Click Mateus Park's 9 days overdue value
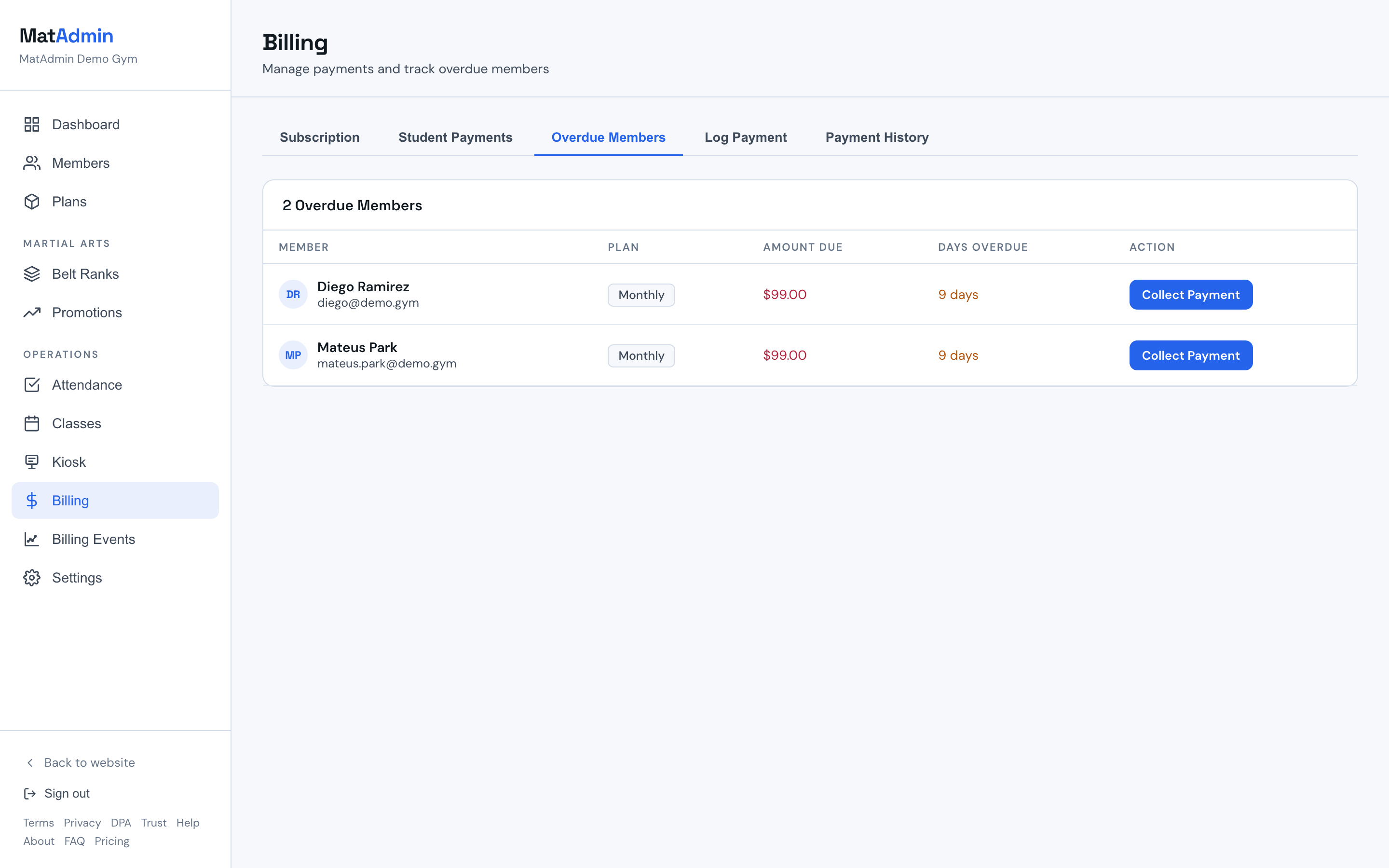This screenshot has width=1389, height=868. [958, 355]
